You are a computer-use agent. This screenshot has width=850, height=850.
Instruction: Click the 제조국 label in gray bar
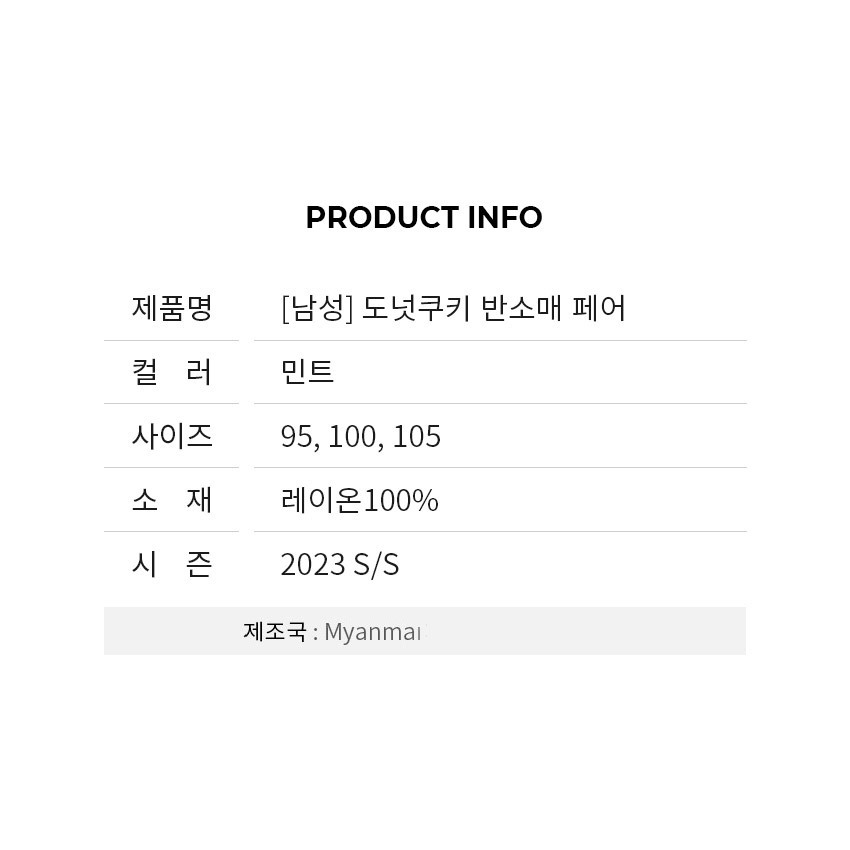(x=274, y=631)
